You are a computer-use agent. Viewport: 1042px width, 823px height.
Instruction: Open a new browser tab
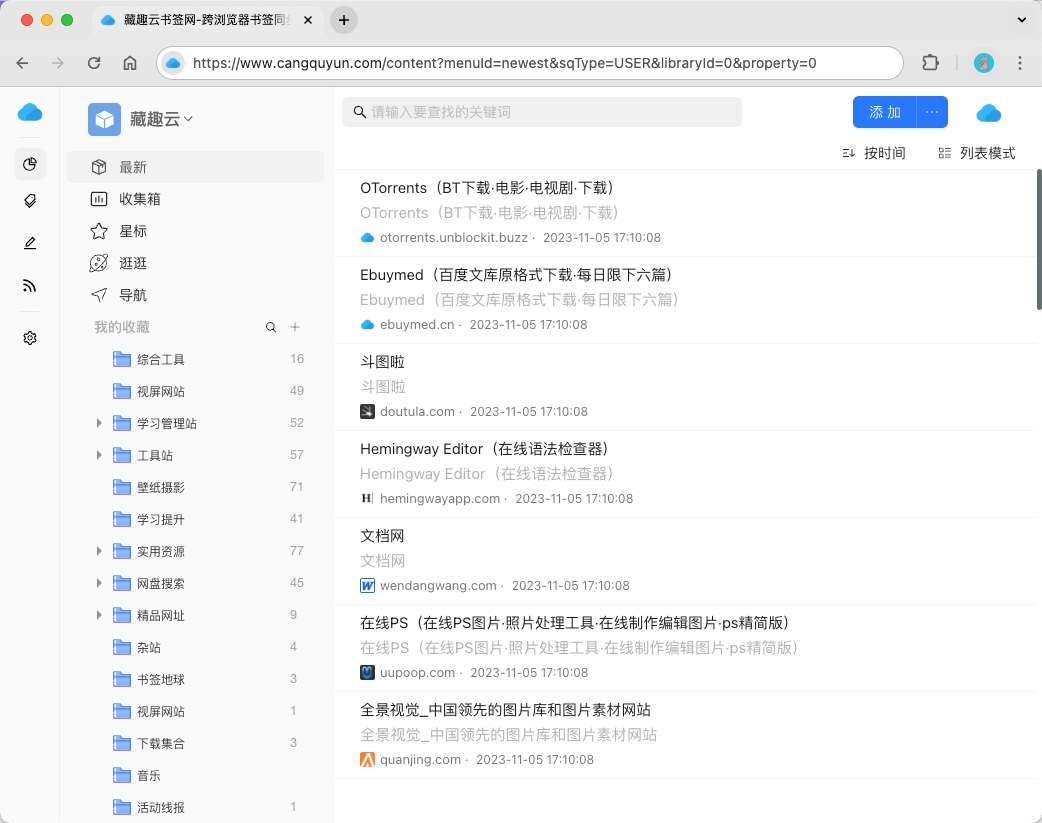coord(344,20)
